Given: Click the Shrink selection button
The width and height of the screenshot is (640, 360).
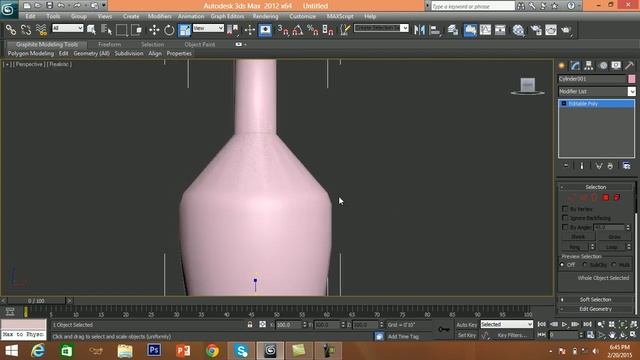Looking at the screenshot, I should click(x=578, y=237).
